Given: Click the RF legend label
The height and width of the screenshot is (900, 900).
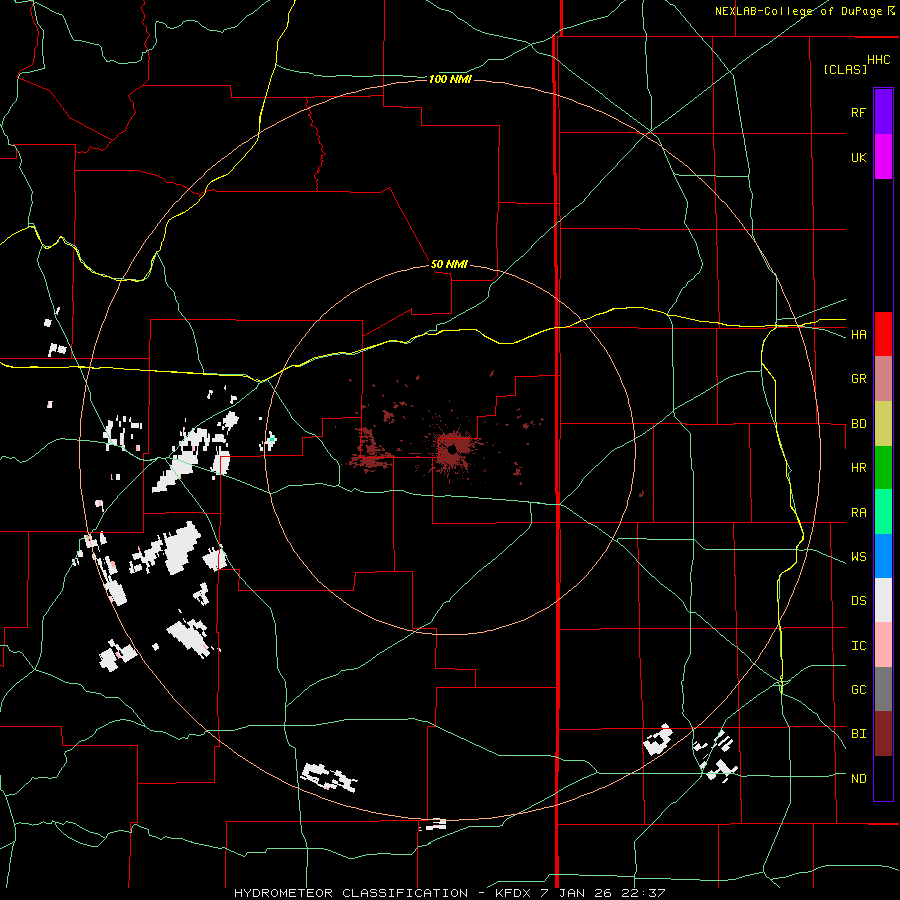Looking at the screenshot, I should click(x=858, y=112).
